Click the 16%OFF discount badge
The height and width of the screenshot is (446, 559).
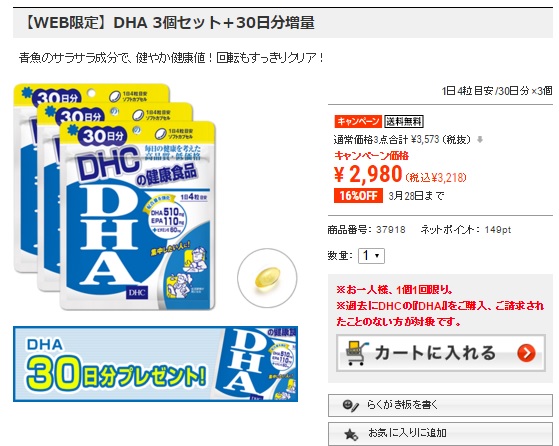pyautogui.click(x=358, y=195)
